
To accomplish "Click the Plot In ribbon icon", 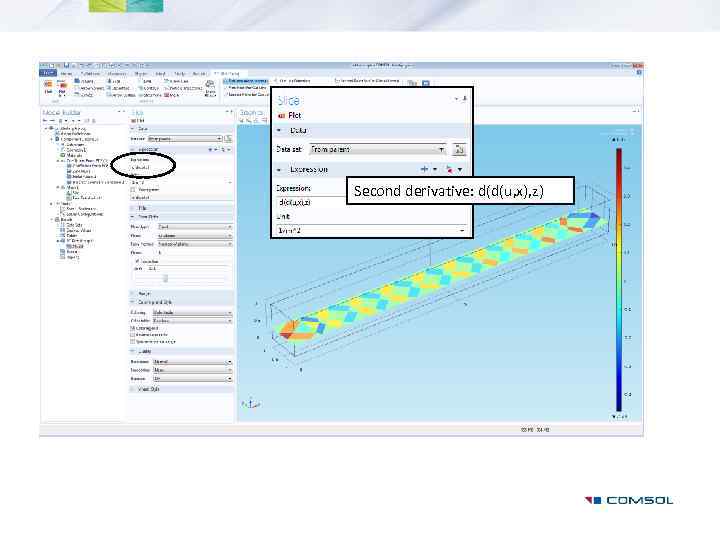I will pos(62,88).
